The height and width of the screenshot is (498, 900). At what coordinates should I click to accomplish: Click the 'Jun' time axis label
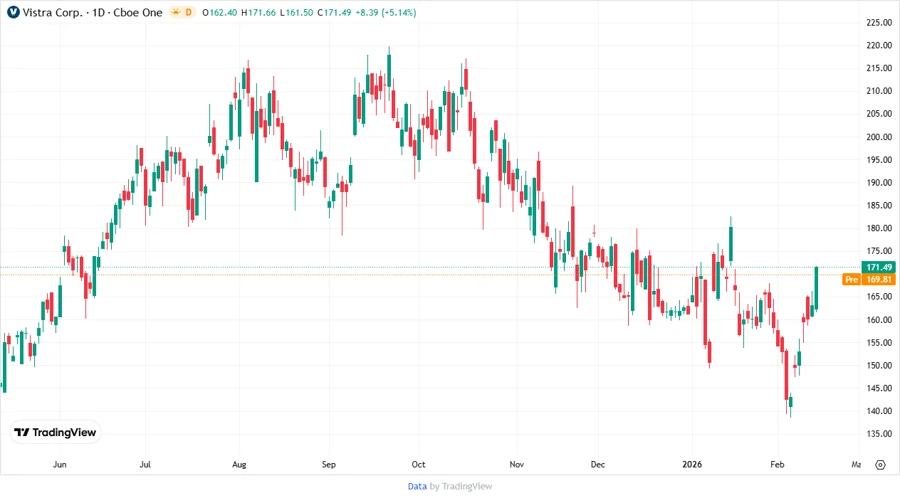click(x=60, y=464)
